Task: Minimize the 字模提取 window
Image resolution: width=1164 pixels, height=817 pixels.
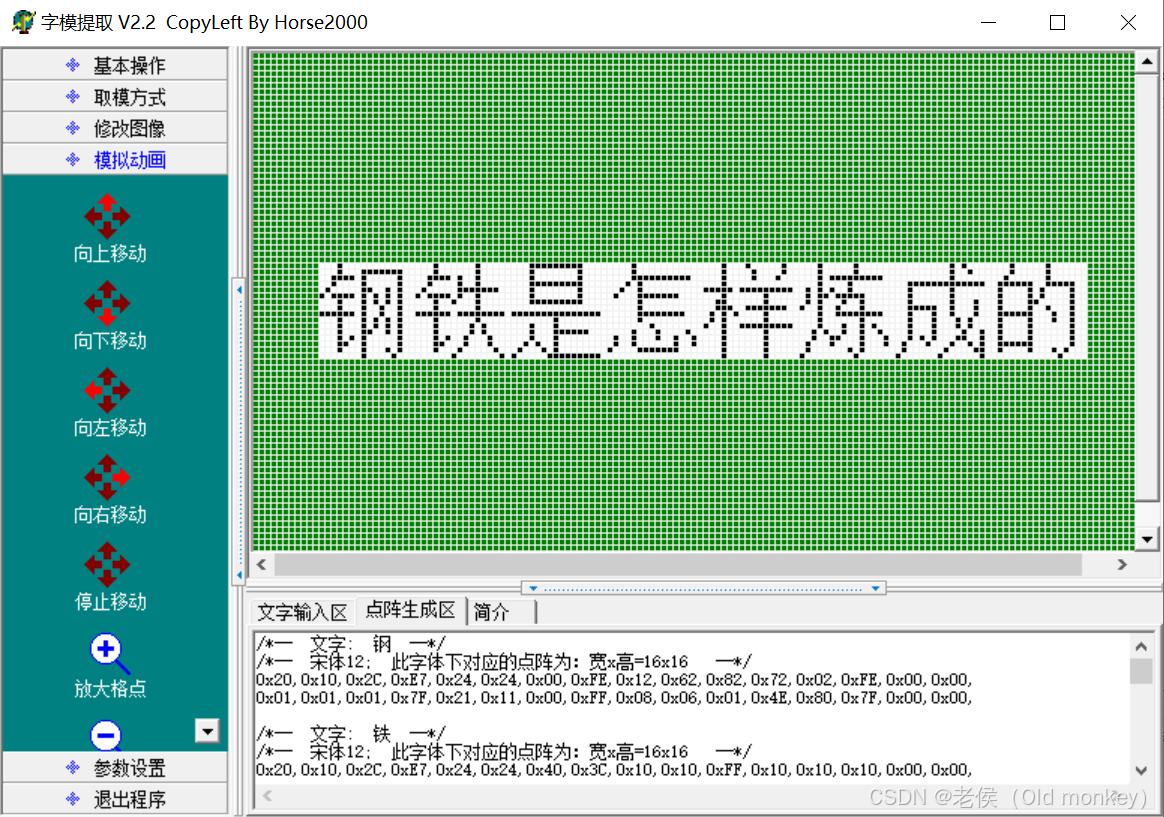Action: pyautogui.click(x=988, y=22)
